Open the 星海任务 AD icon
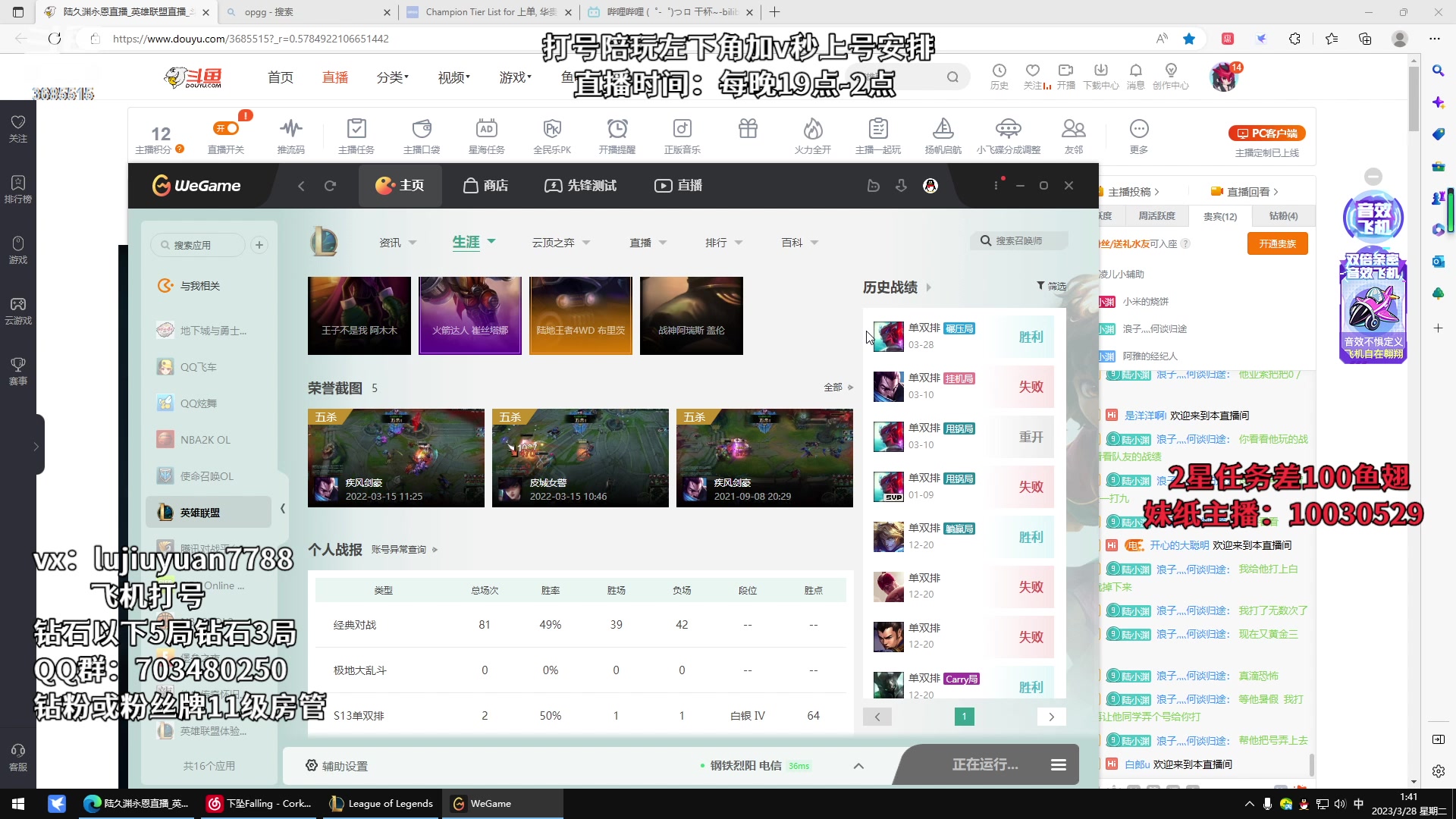This screenshot has width=1456, height=819. click(x=487, y=129)
